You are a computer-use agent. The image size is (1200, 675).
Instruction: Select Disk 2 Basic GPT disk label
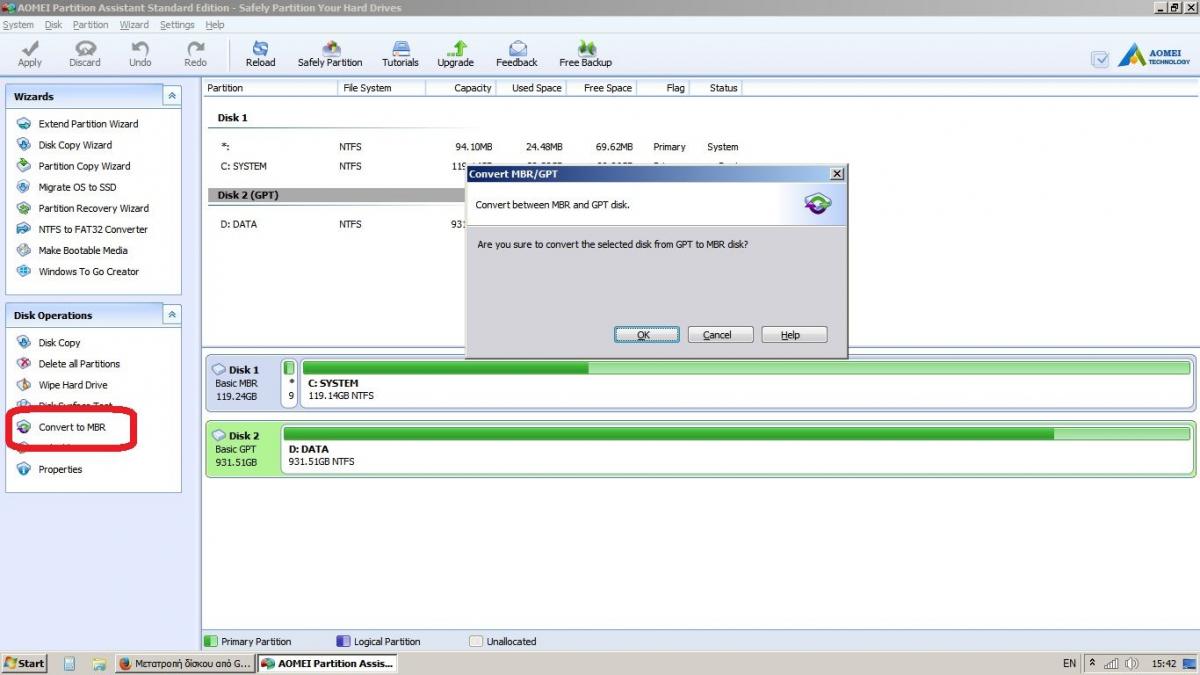[241, 449]
